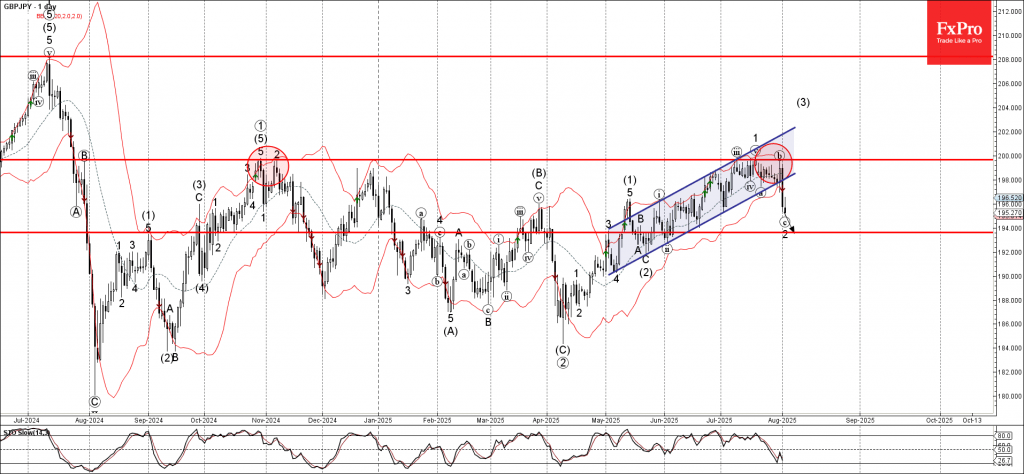Click the FxPro logo
1024x474 pixels.
click(959, 33)
